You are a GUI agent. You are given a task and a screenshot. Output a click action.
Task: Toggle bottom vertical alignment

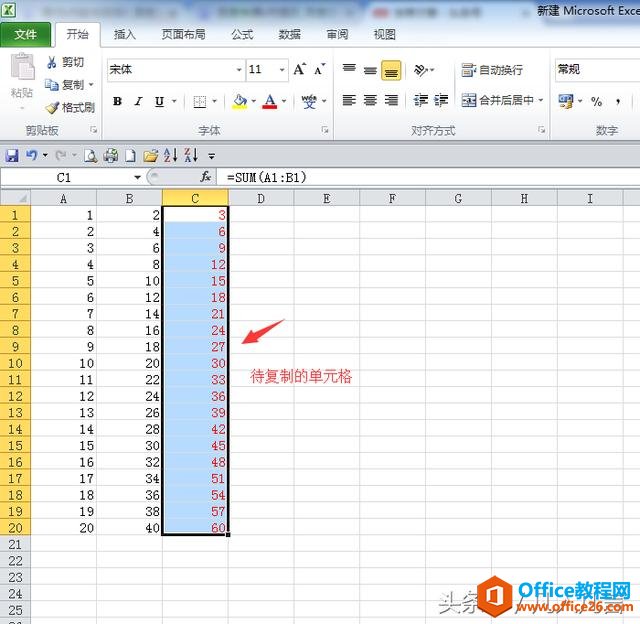tap(391, 71)
